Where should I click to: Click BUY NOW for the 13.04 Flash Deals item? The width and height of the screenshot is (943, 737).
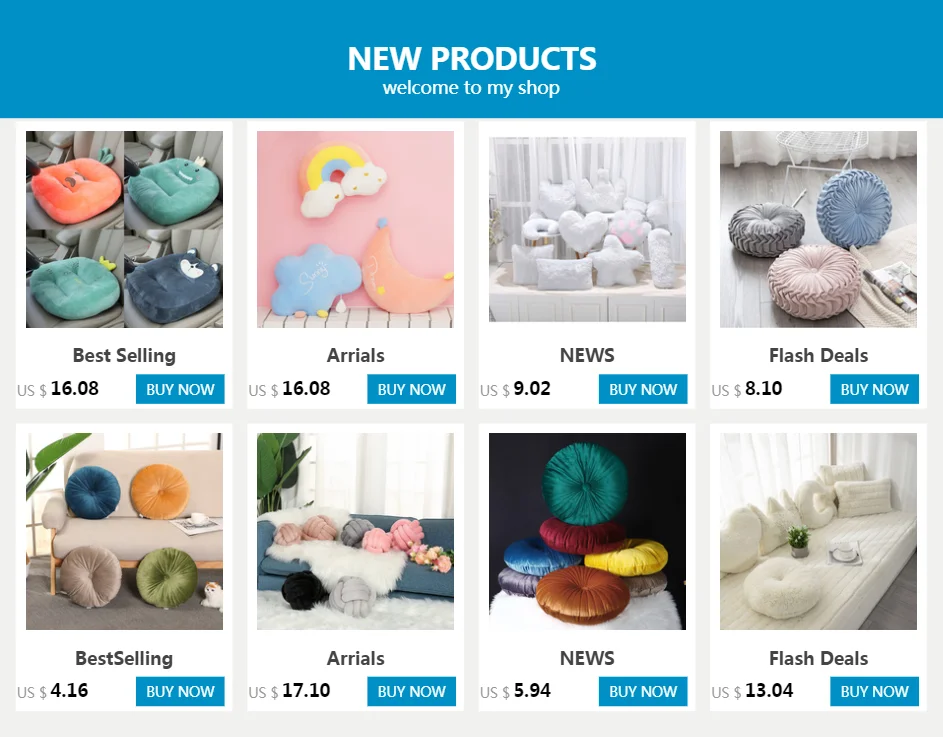click(874, 691)
